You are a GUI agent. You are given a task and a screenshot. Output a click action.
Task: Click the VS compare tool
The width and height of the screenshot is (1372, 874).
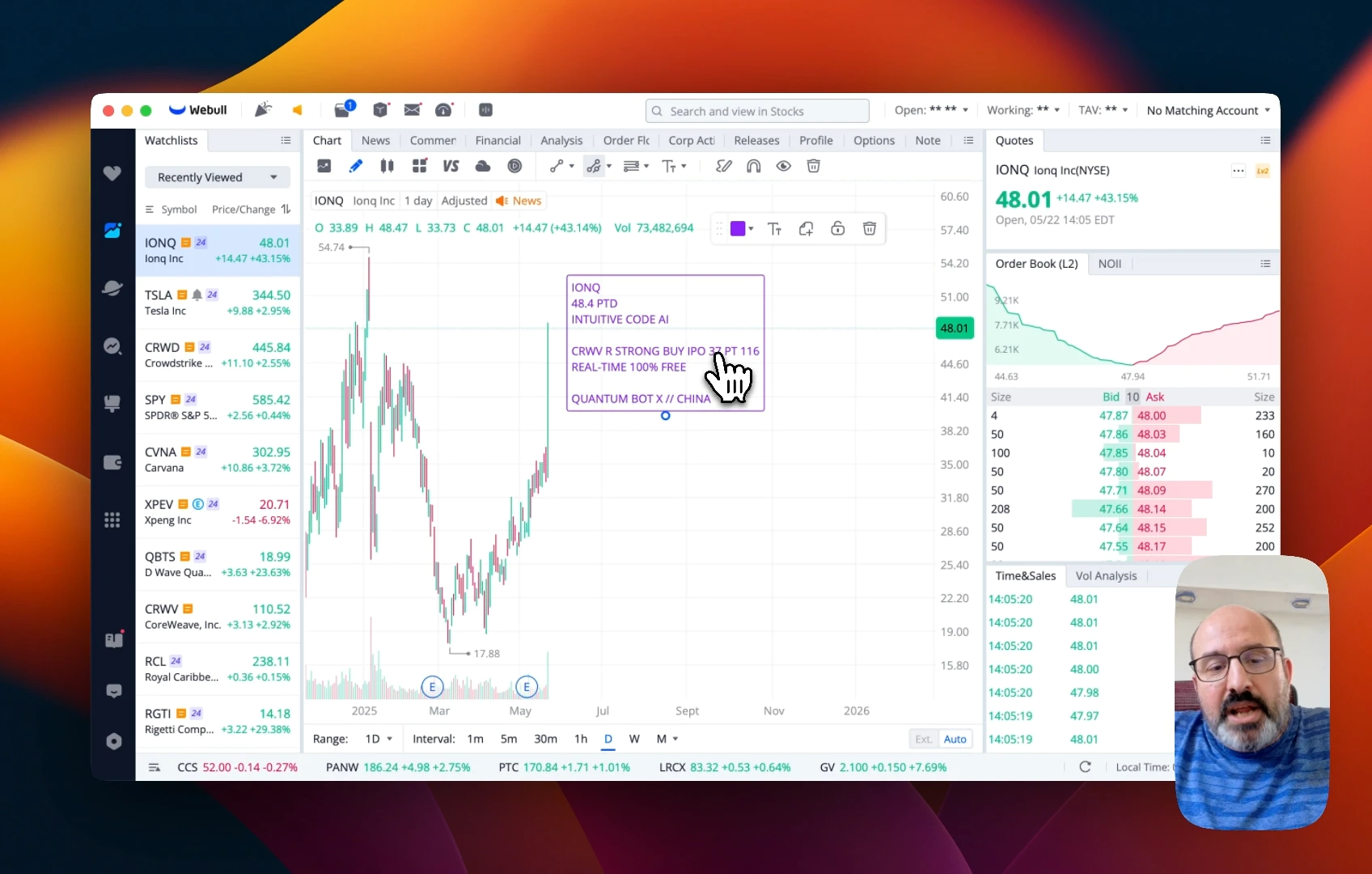(x=451, y=166)
